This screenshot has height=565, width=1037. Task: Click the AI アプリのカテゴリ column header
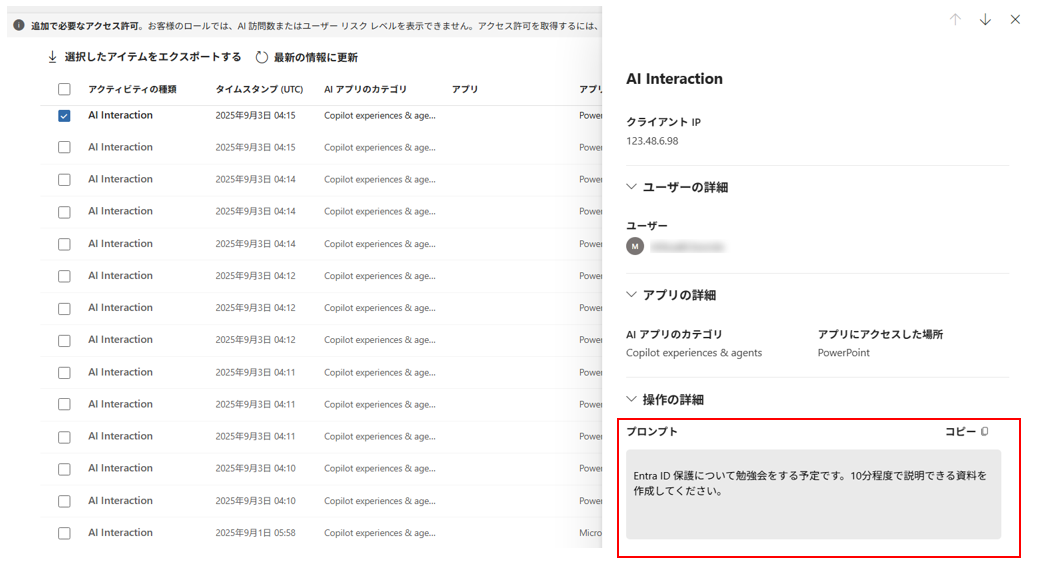click(x=365, y=89)
